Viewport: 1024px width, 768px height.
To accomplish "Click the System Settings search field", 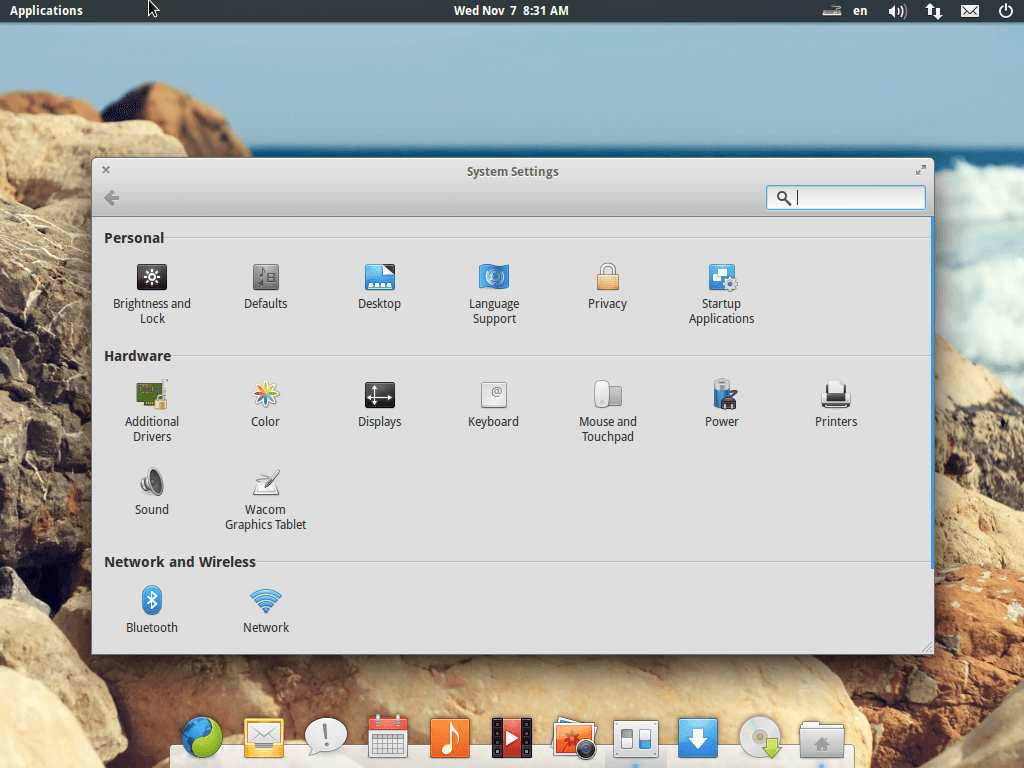I will click(846, 198).
